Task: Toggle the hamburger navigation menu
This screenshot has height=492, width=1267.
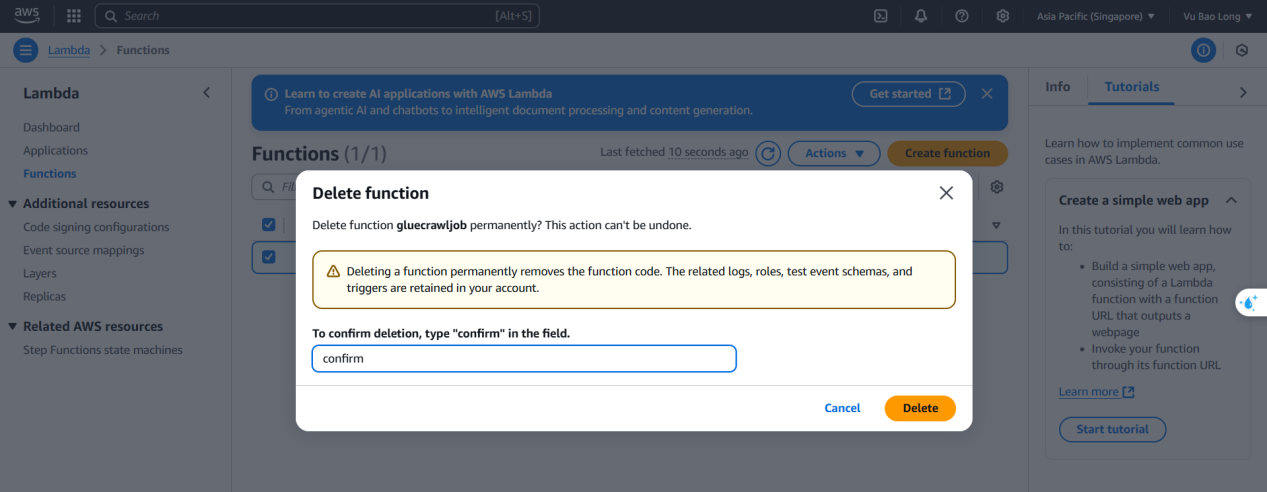Action: (x=25, y=50)
